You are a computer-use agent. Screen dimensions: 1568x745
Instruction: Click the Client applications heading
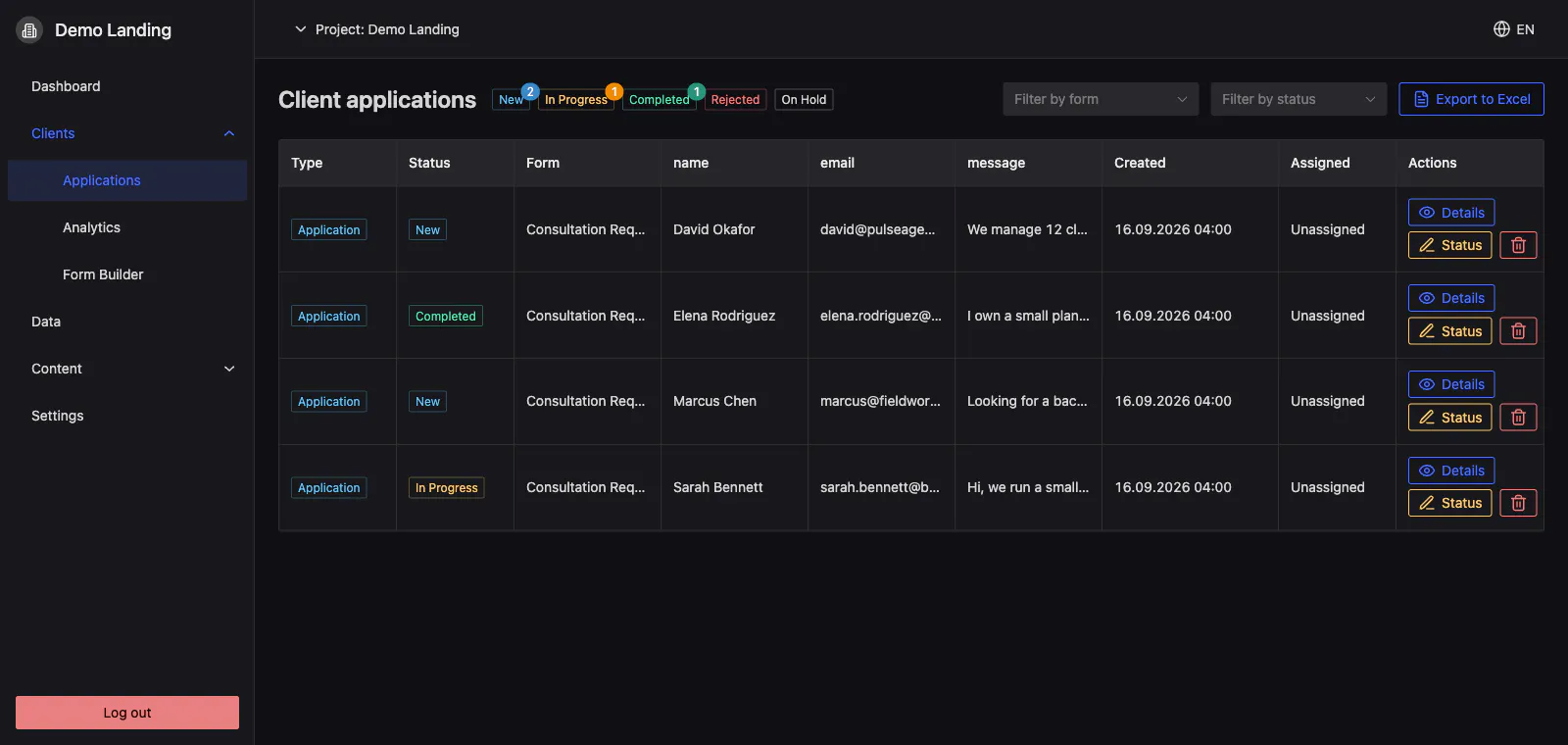pos(377,100)
